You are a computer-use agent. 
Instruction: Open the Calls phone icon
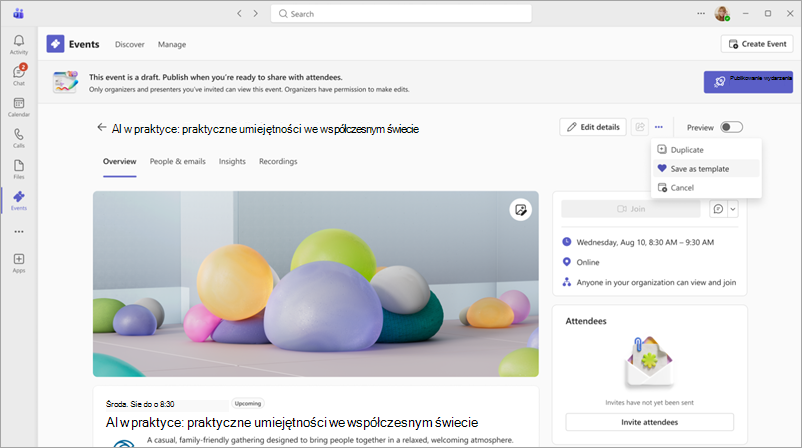[19, 138]
